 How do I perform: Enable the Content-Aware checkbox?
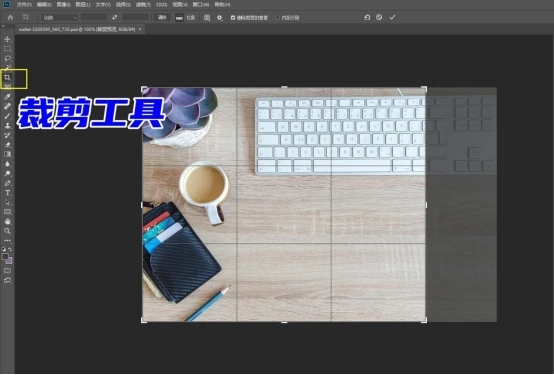[277, 18]
